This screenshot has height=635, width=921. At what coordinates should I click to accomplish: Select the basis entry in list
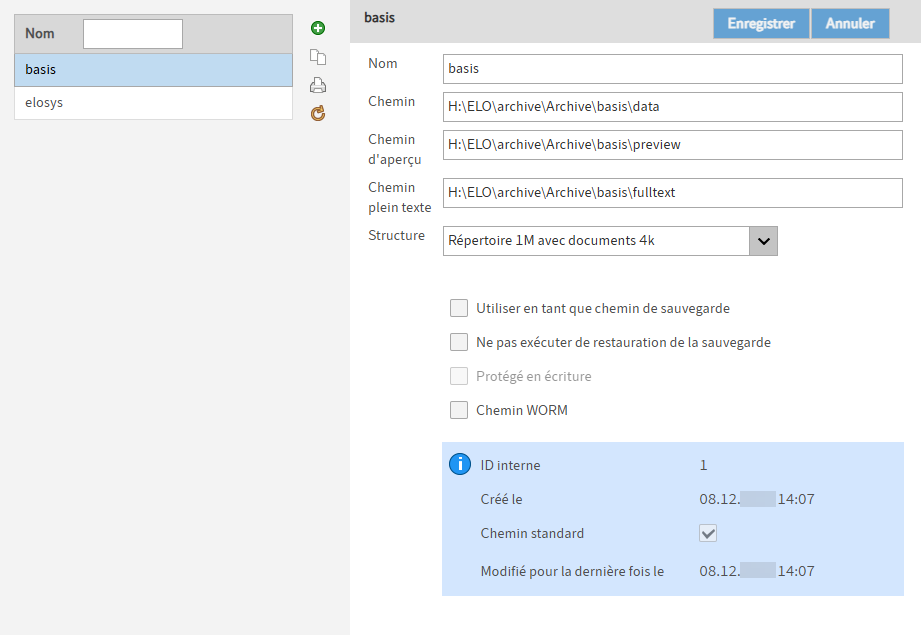click(x=153, y=70)
